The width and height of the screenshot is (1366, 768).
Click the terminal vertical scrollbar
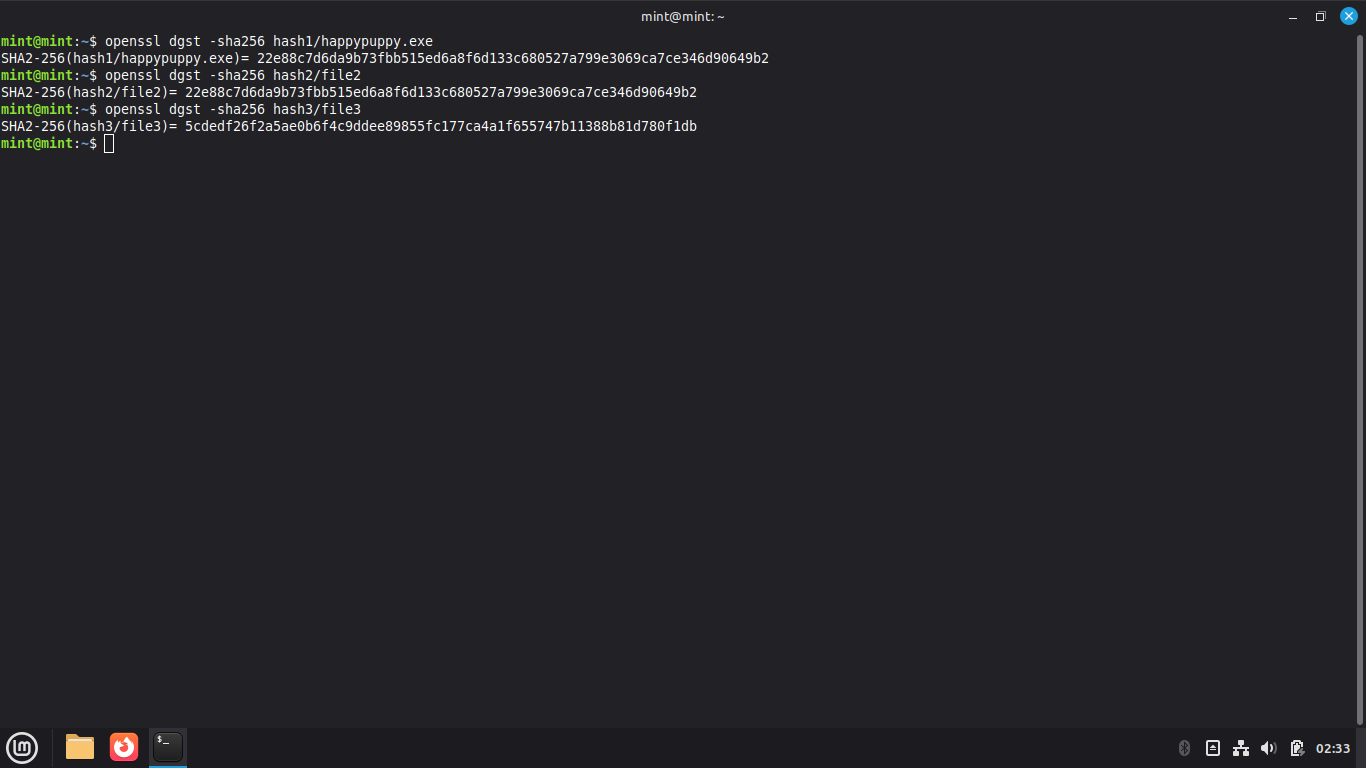tap(1360, 380)
